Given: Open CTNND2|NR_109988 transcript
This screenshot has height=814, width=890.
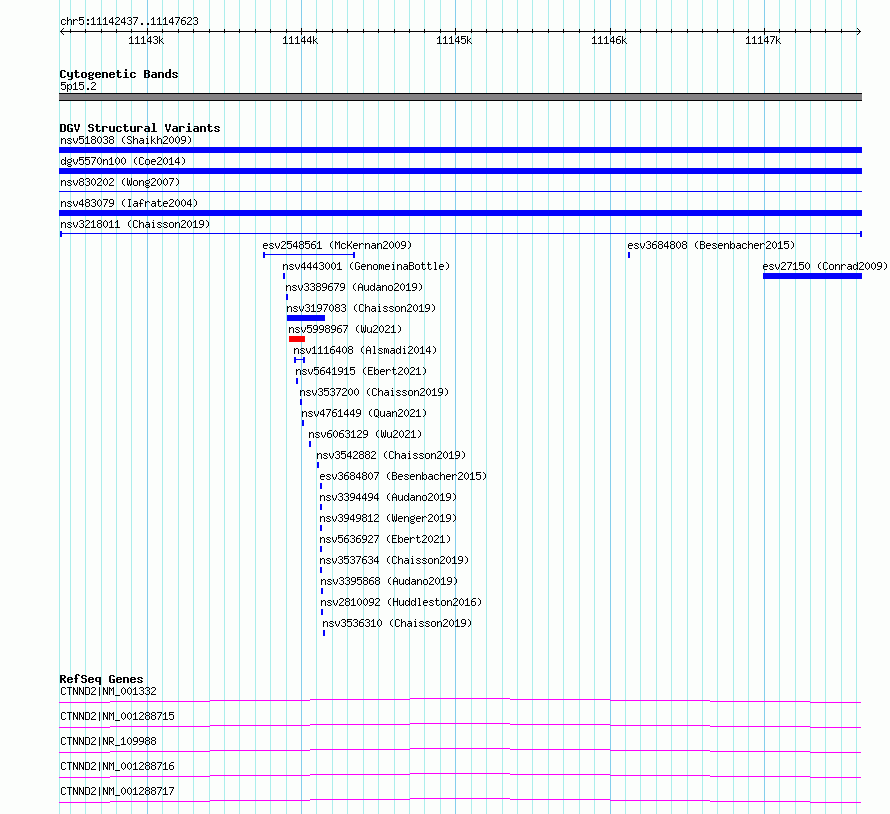Looking at the screenshot, I should pos(108,741).
